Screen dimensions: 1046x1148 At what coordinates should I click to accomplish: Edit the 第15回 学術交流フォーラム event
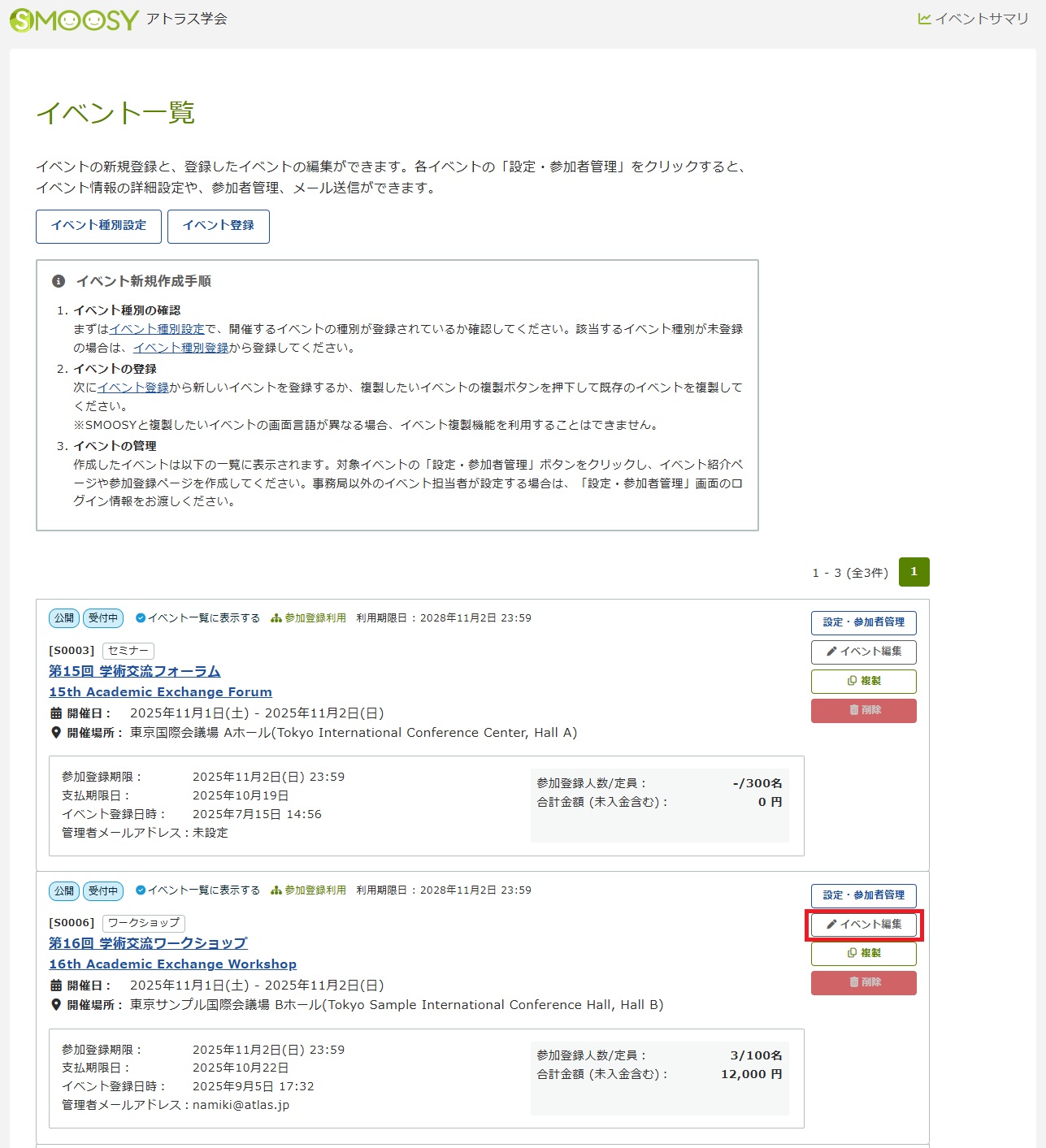[863, 652]
